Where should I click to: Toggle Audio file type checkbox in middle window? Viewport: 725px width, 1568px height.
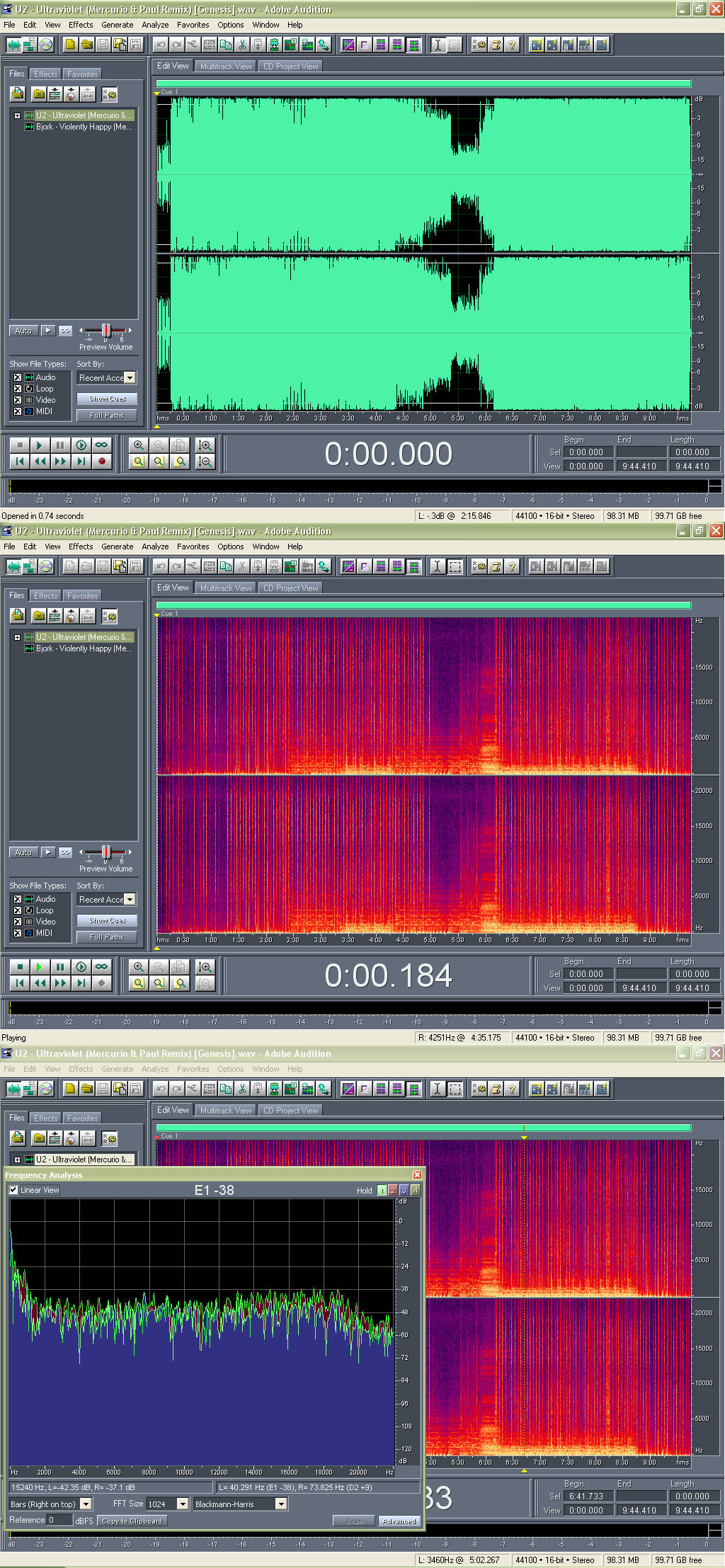click(18, 899)
